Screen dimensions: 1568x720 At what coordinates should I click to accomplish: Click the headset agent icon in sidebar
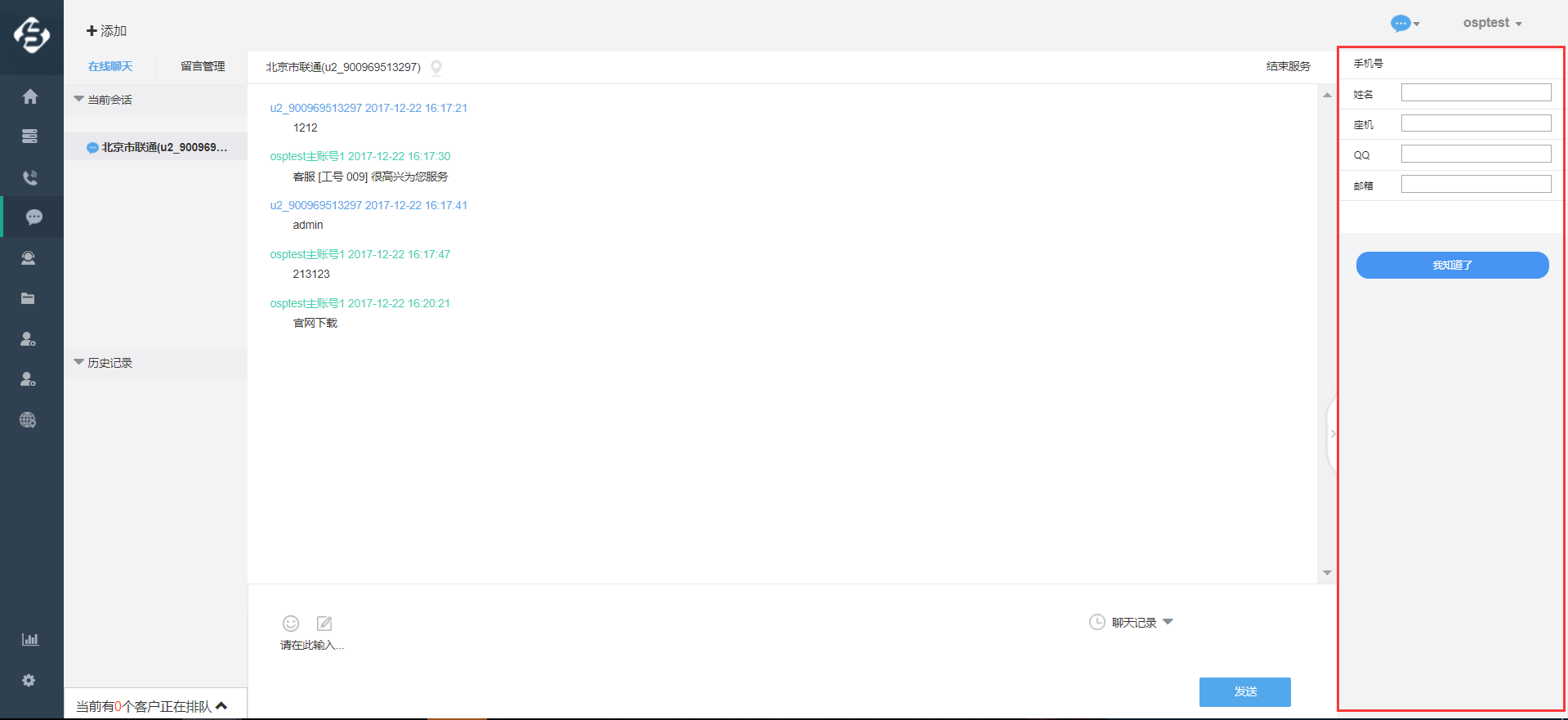(29, 258)
